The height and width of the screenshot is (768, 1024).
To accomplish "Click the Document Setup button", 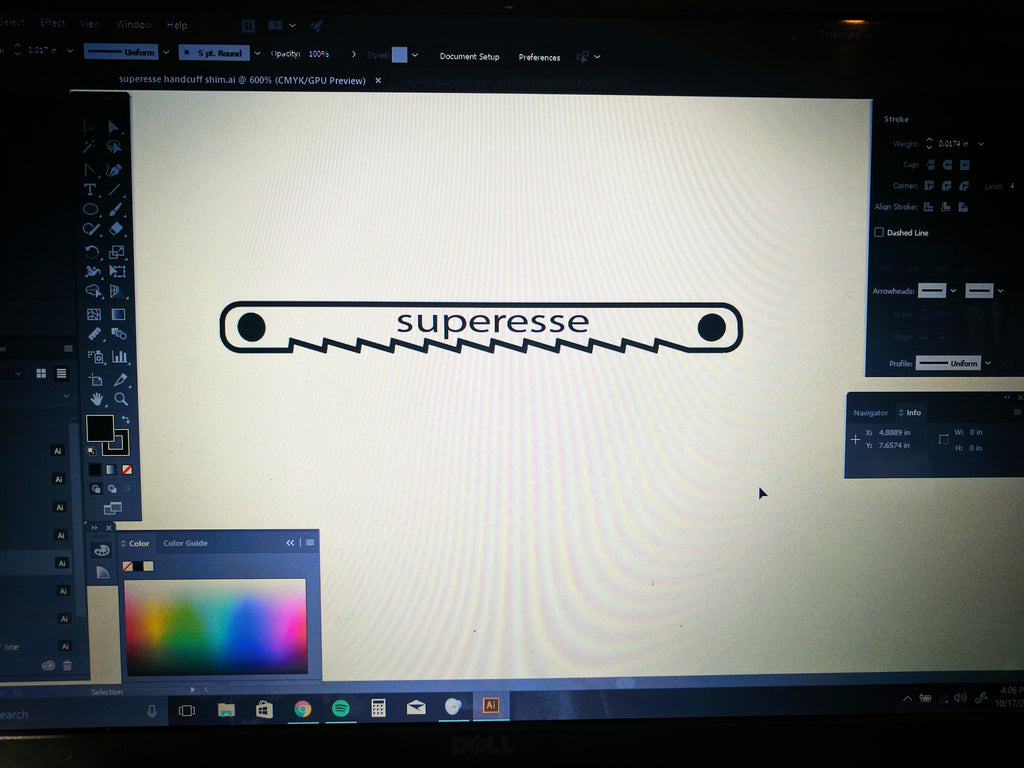I will (469, 57).
